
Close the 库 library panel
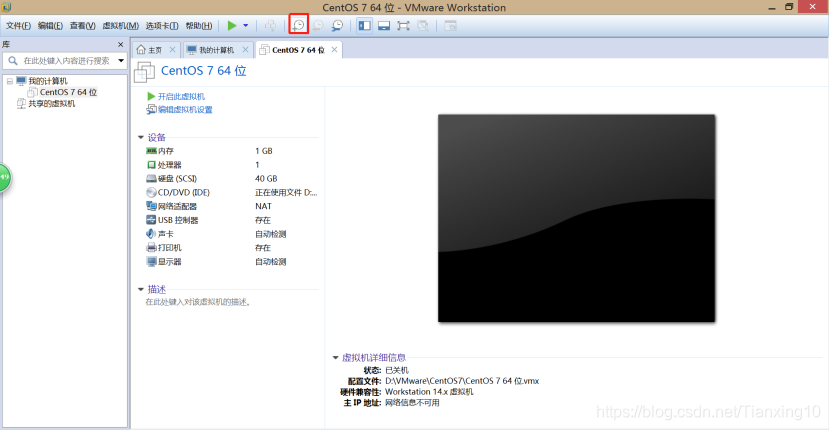[120, 44]
